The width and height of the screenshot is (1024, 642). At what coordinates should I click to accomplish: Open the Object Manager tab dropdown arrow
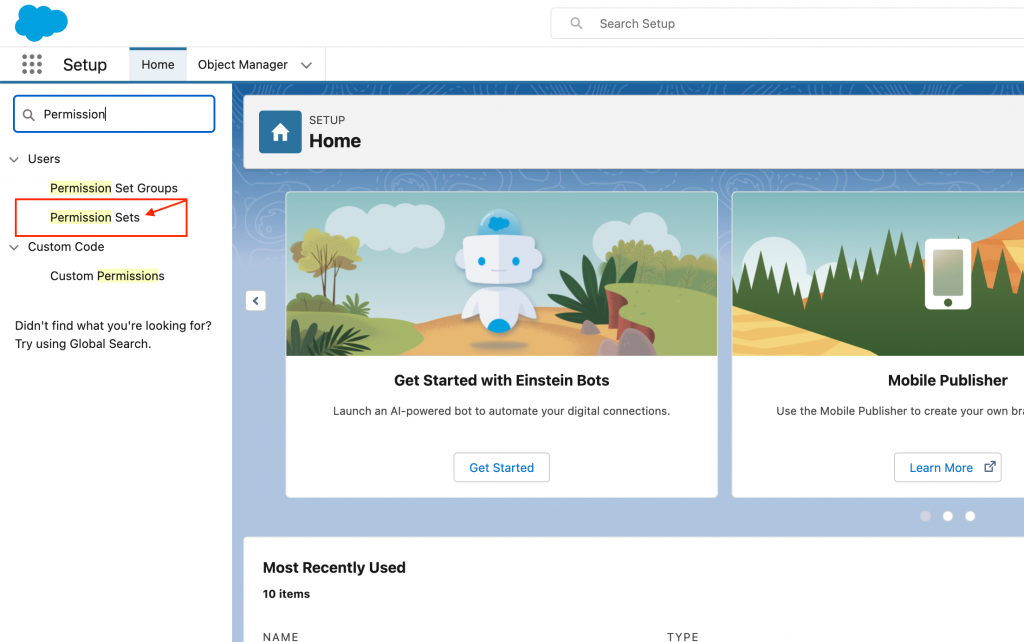click(306, 65)
